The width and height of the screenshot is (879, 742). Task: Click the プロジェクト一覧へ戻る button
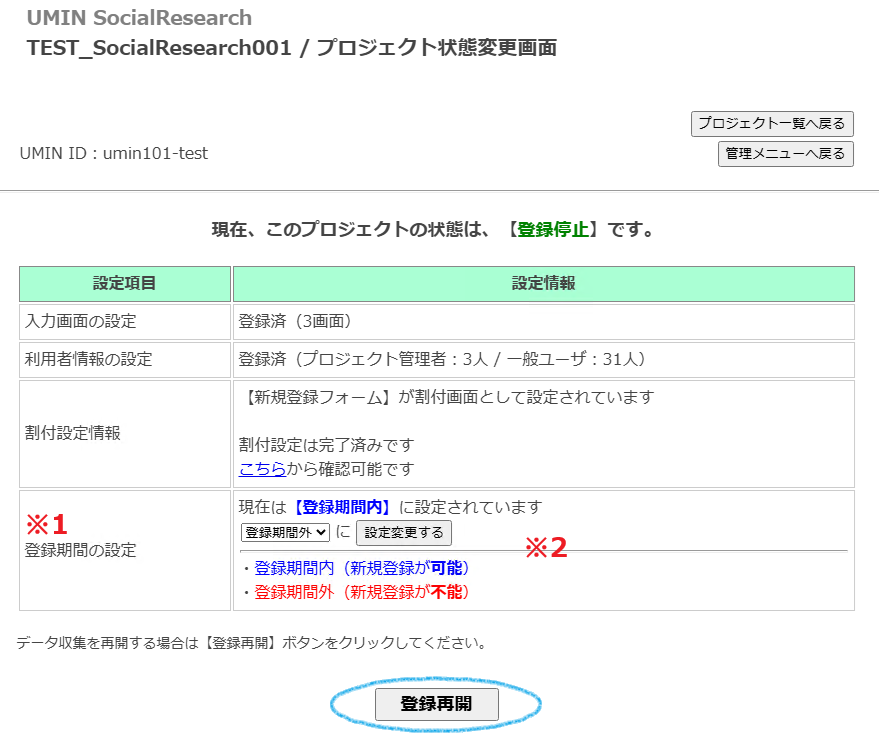pyautogui.click(x=771, y=124)
